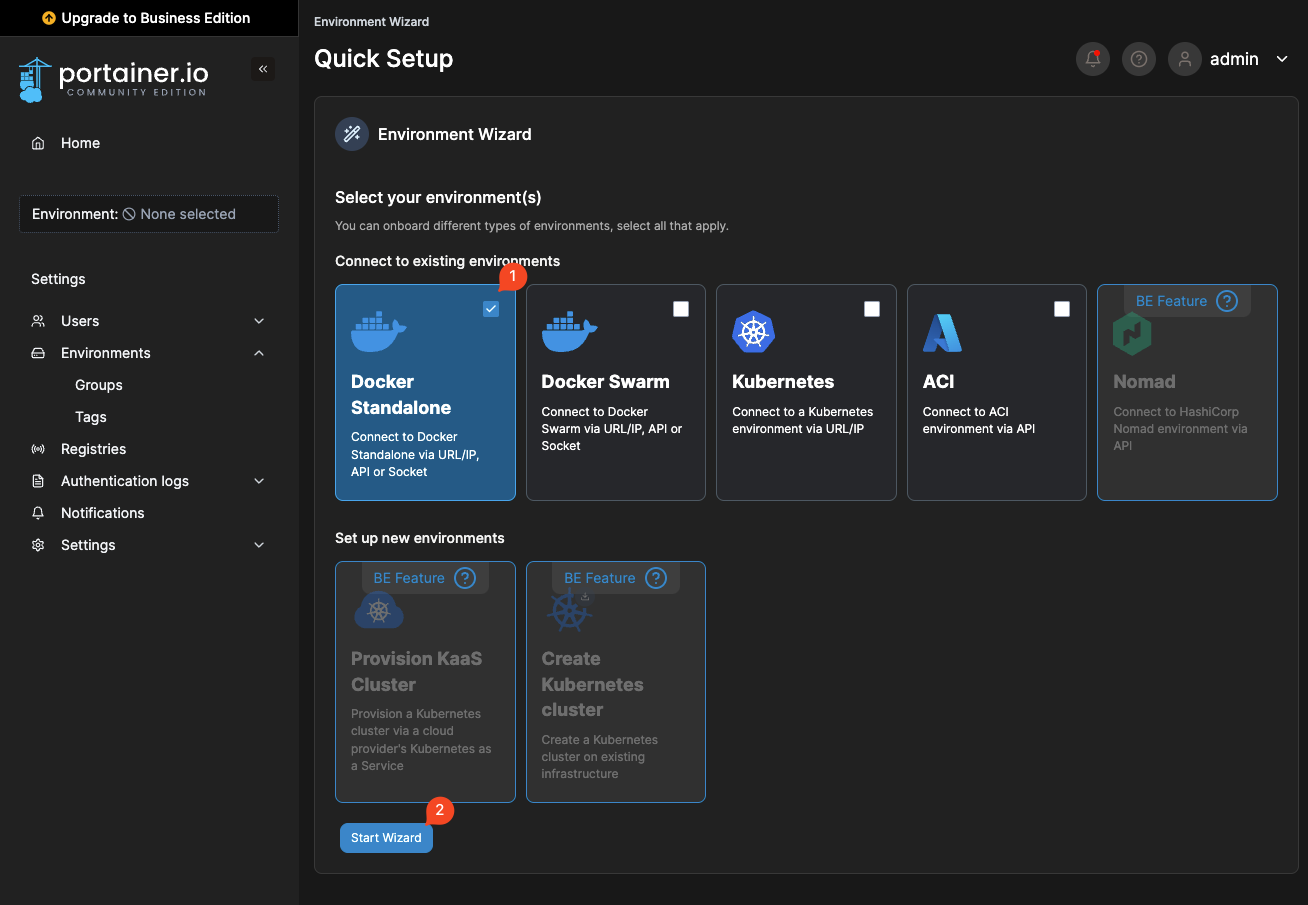Open notifications bell in the top header

pos(1092,59)
